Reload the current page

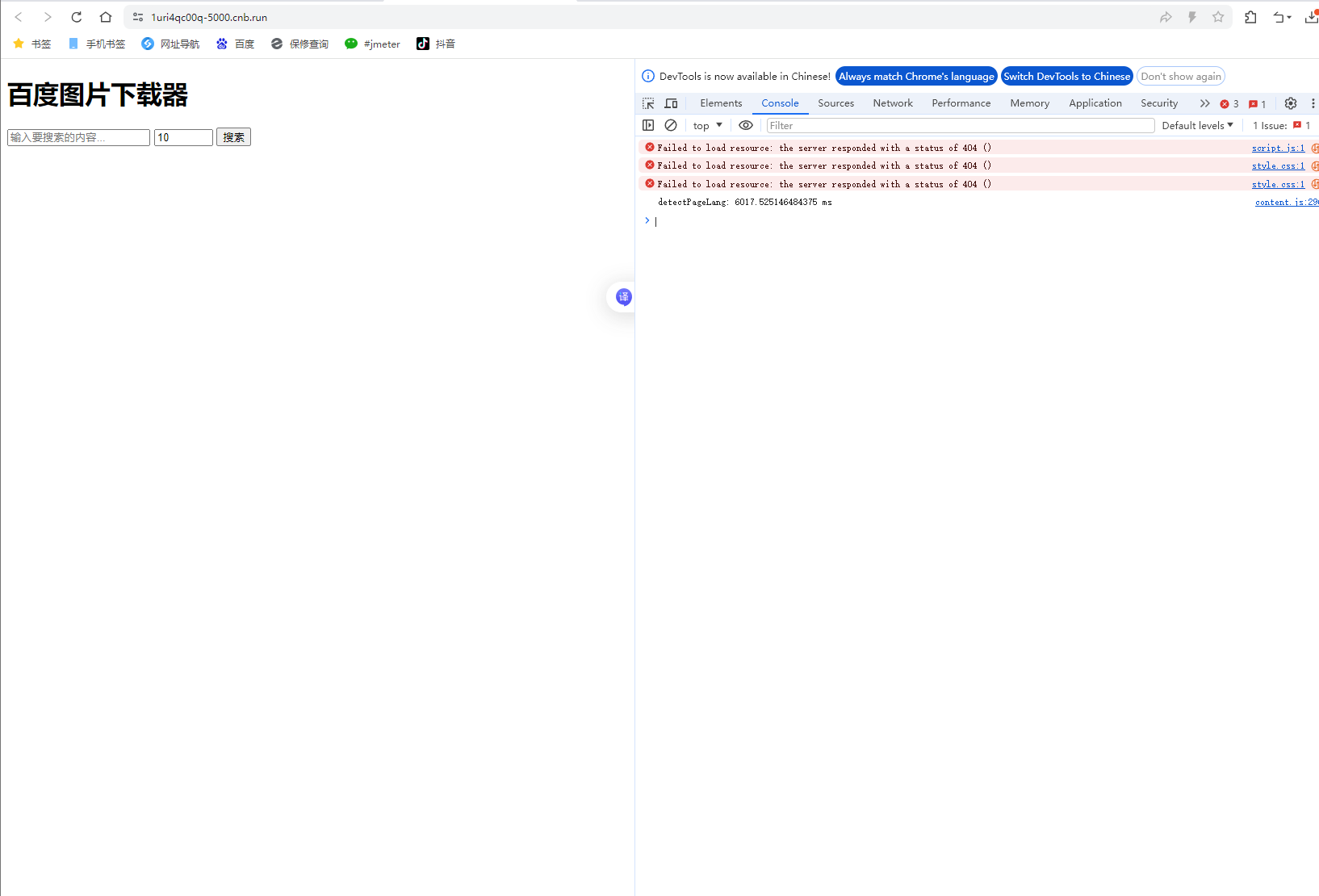point(77,17)
